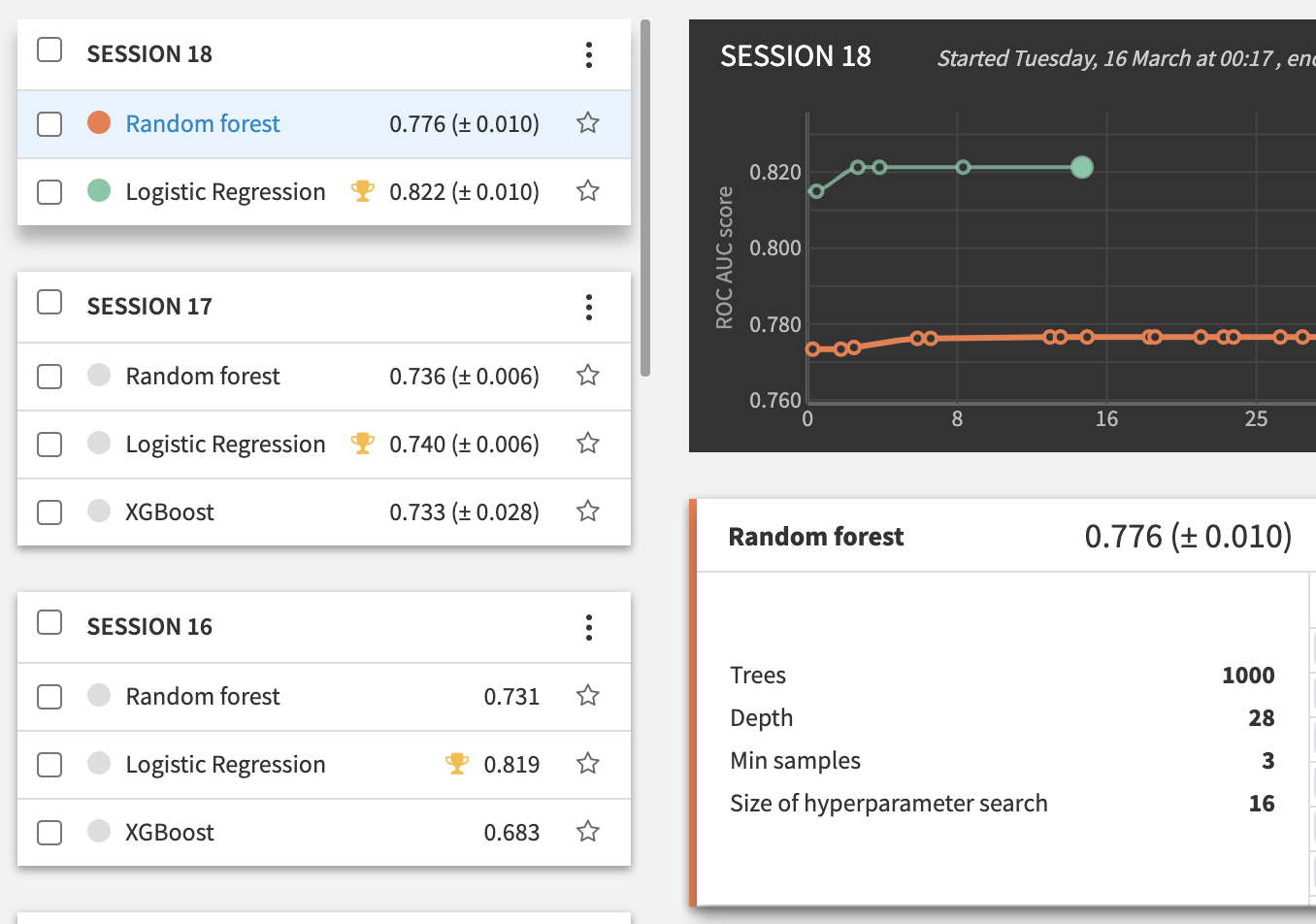Click the first green data point on the chart
Viewport: 1316px width, 924px height.
pyautogui.click(x=816, y=191)
